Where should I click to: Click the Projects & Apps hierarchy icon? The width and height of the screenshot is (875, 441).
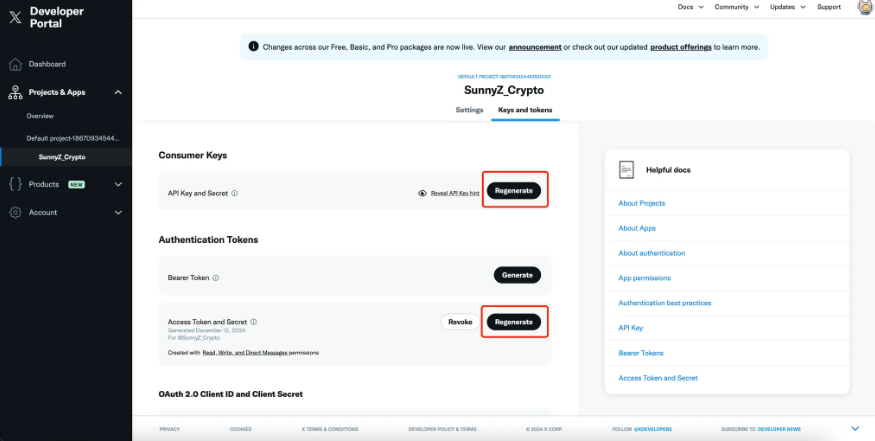[15, 92]
